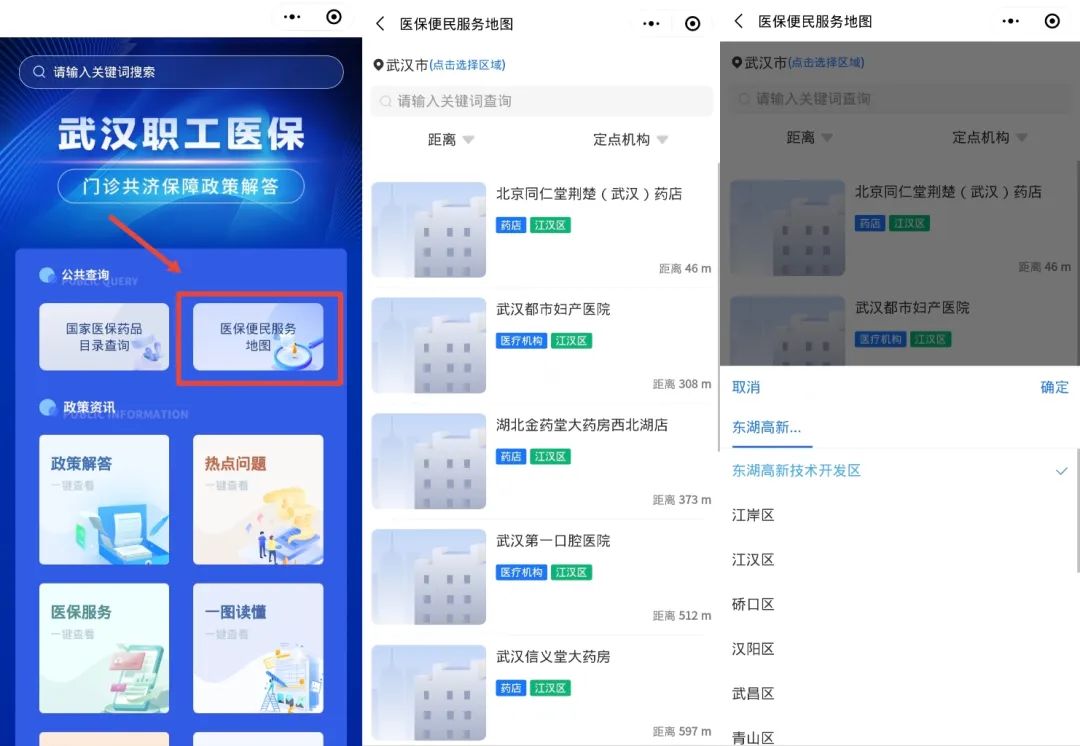The image size is (1080, 746).
Task: Choose the checked 东湖高新技术开发区 option
Action: pyautogui.click(x=900, y=471)
